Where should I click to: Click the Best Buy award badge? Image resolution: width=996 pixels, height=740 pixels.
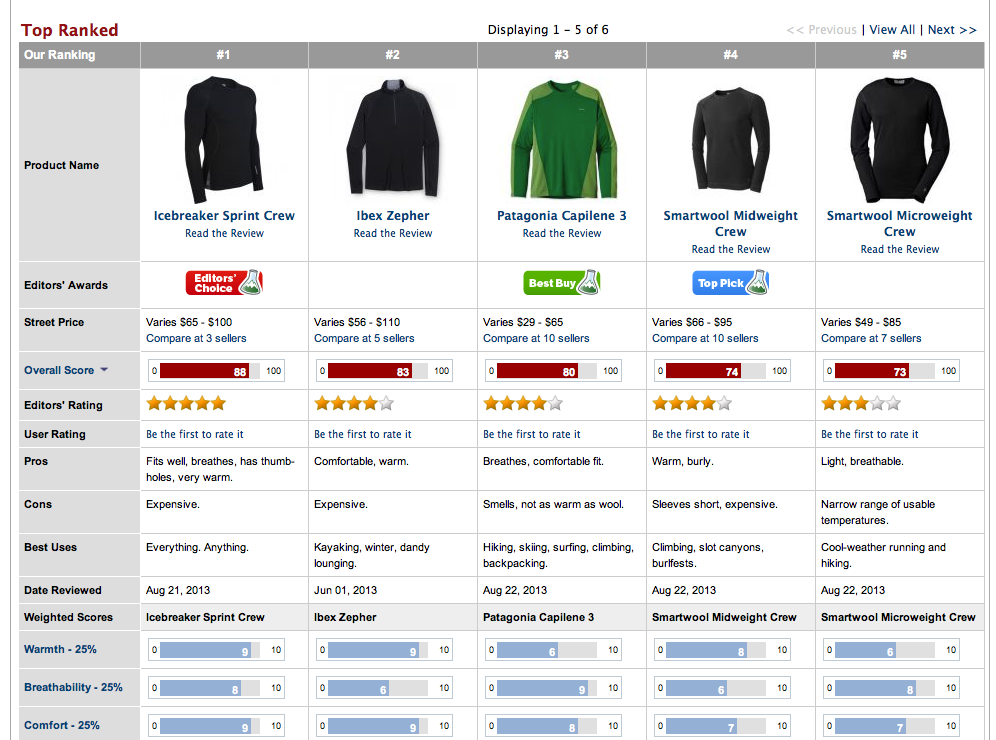tap(562, 283)
